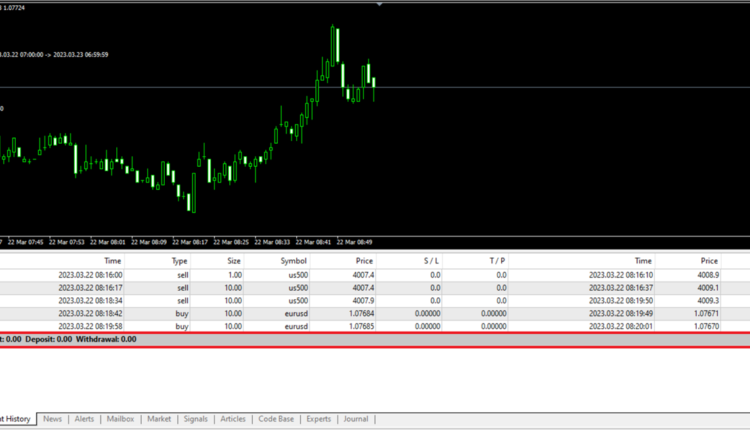
Task: Select the us500 sell trade opened 08:16:00
Action: click(x=200, y=274)
